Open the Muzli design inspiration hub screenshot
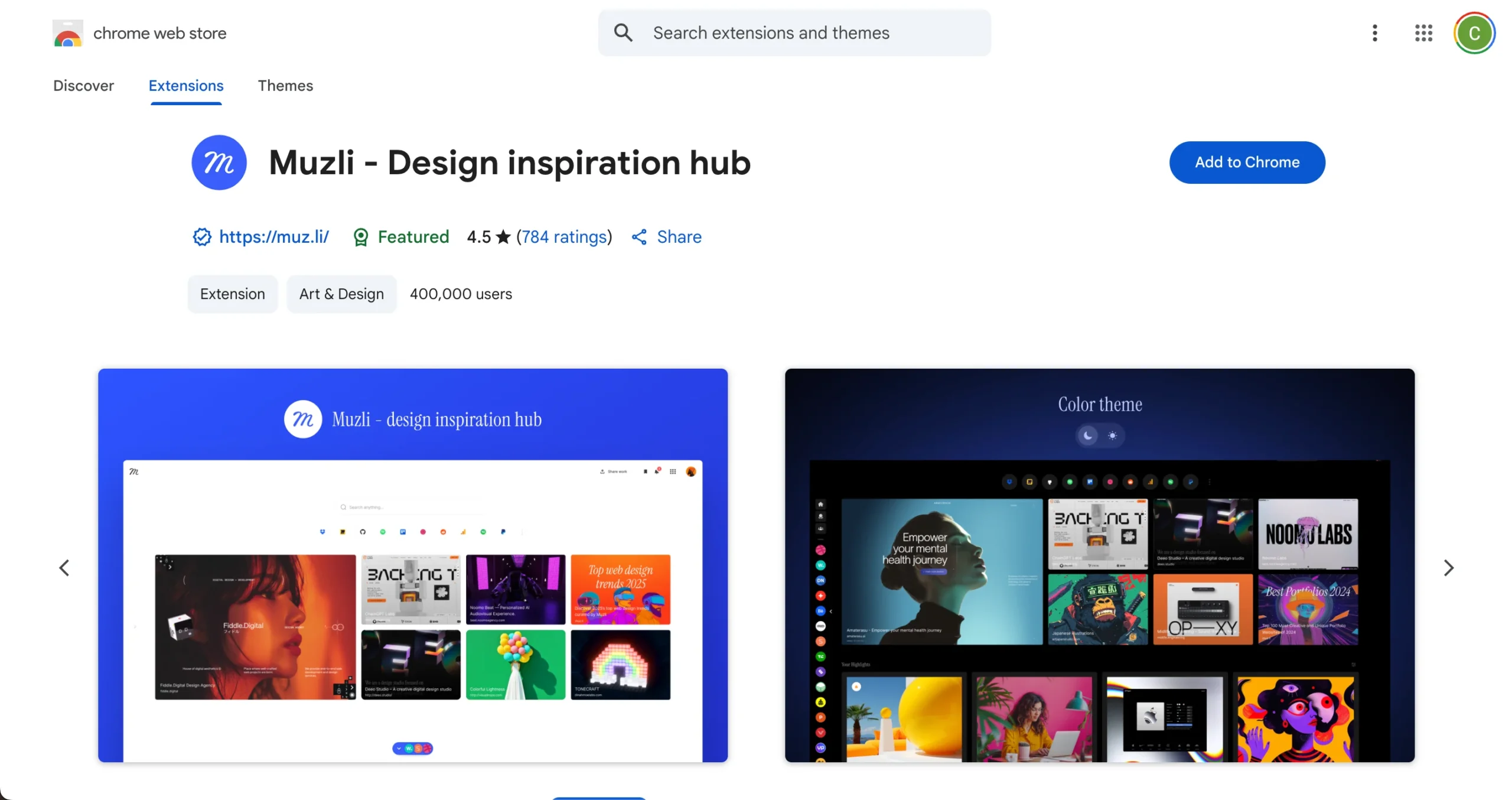 coord(412,565)
